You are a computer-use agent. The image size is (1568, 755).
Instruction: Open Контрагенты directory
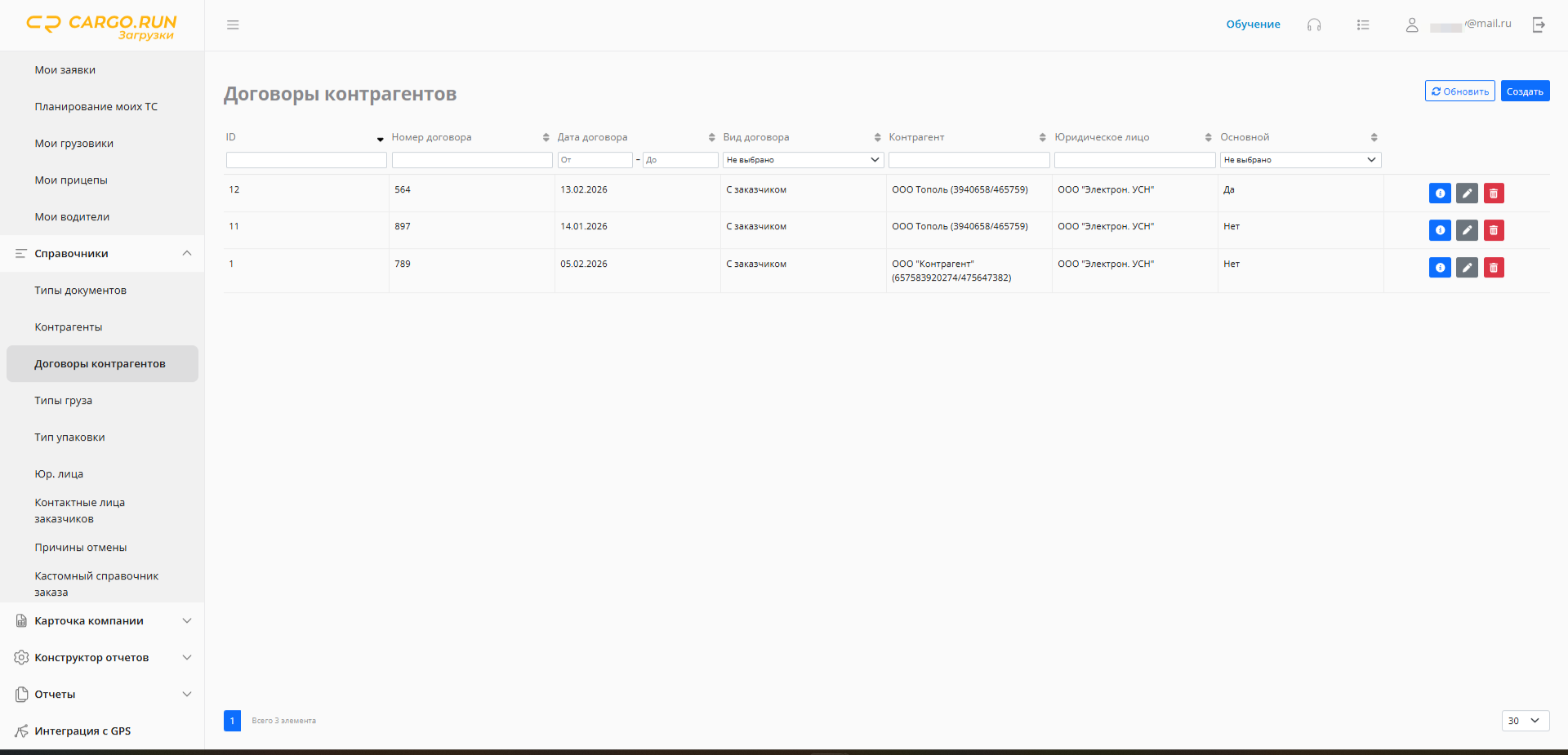[x=69, y=327]
